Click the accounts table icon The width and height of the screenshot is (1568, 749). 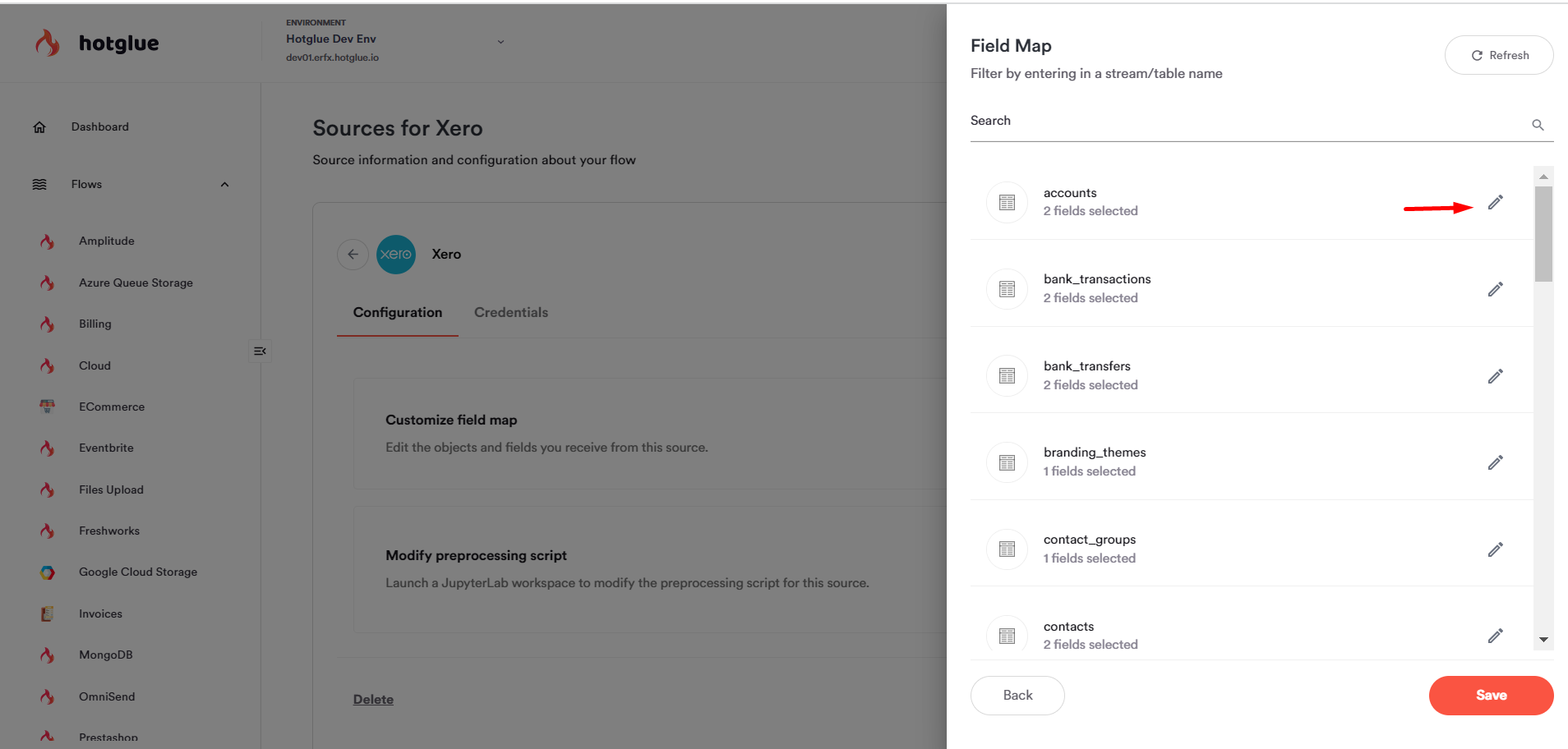pyautogui.click(x=1007, y=202)
